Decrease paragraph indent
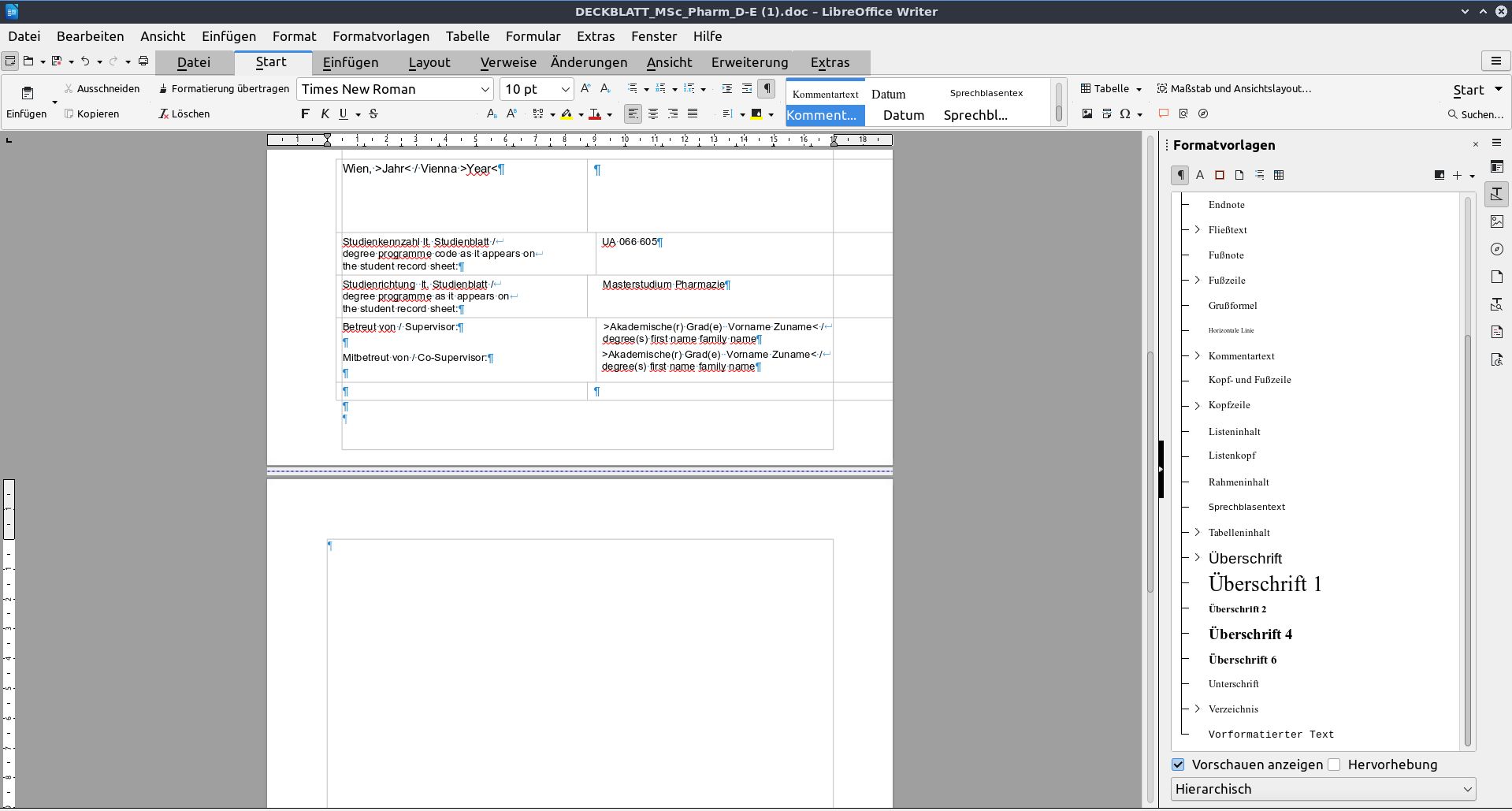 point(747,89)
